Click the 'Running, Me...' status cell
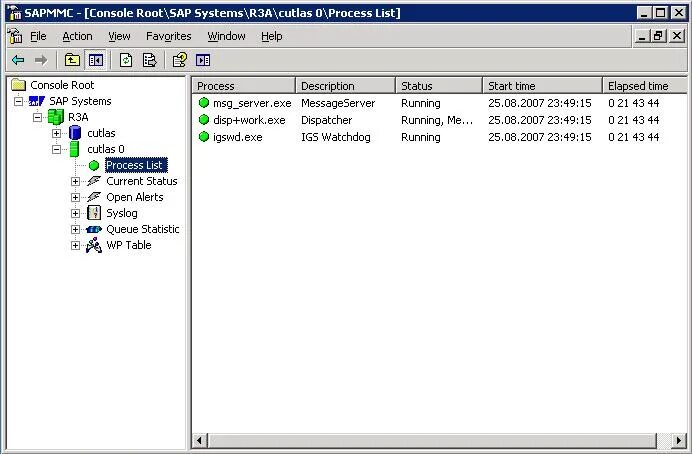 click(x=437, y=120)
